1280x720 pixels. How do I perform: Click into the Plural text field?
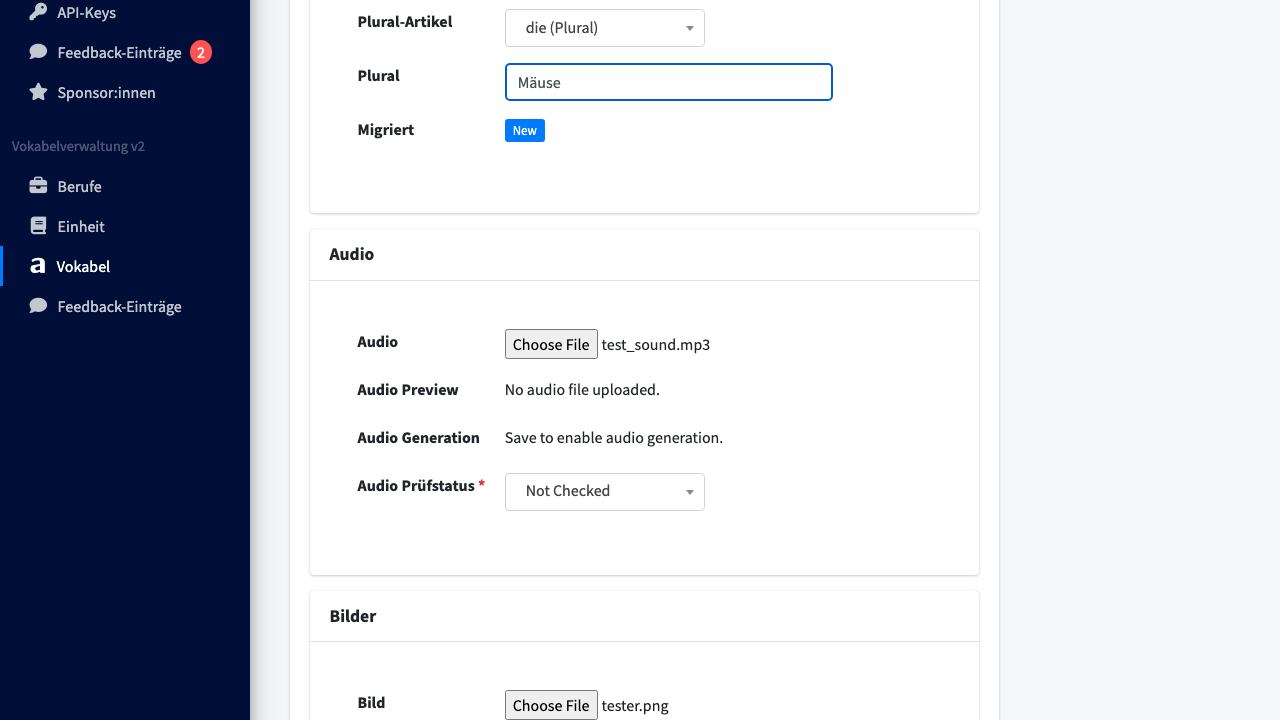tap(669, 82)
